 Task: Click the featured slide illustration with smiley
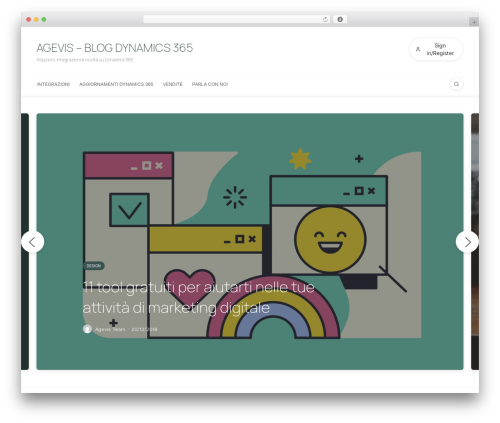click(x=250, y=242)
